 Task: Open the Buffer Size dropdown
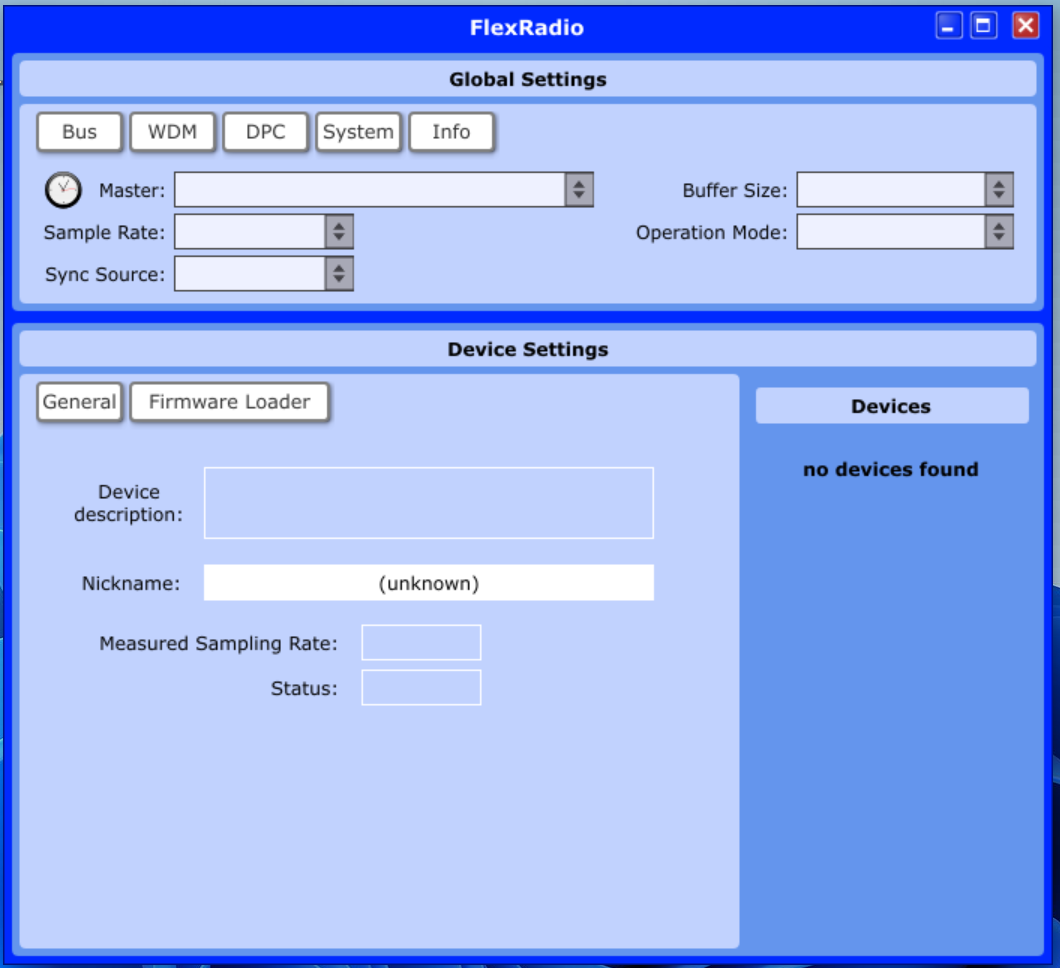coord(905,189)
